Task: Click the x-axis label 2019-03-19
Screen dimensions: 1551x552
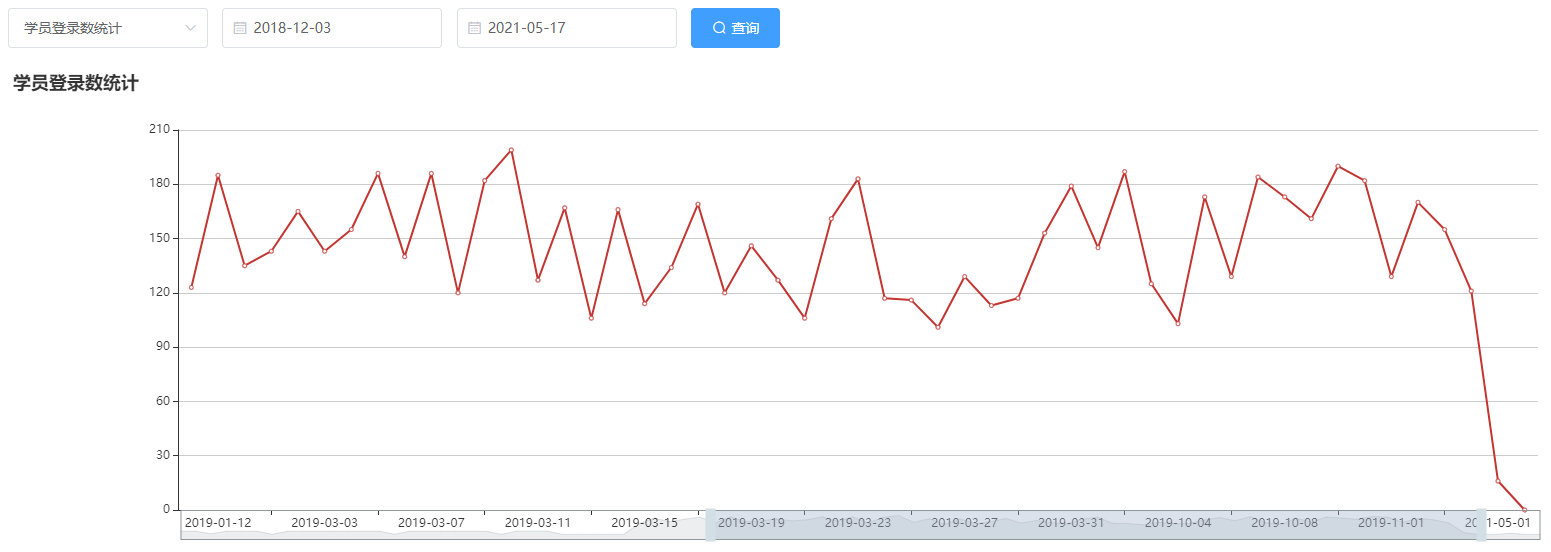Action: click(751, 523)
